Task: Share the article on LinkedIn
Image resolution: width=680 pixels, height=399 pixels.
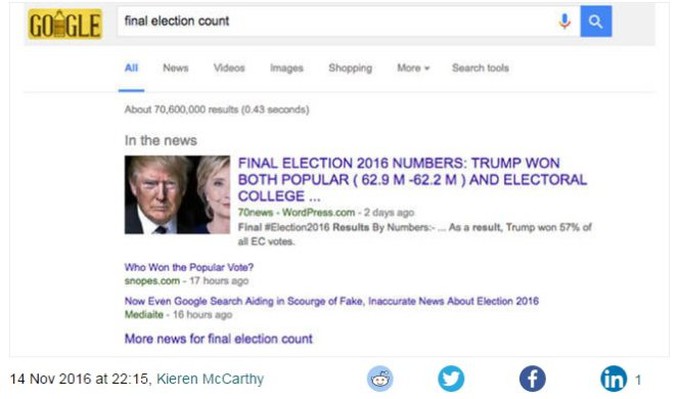Action: pos(613,379)
